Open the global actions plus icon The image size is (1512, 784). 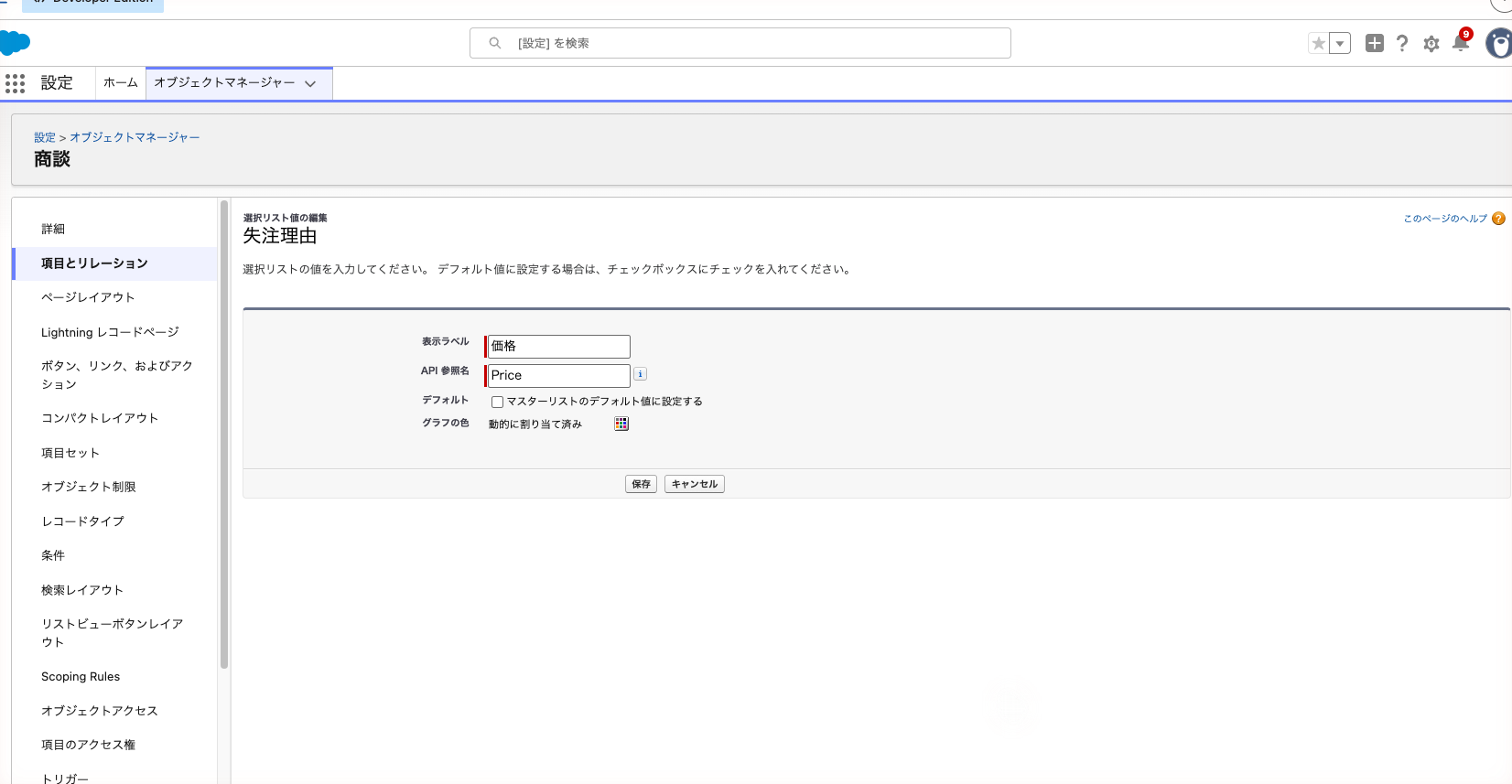pyautogui.click(x=1374, y=43)
